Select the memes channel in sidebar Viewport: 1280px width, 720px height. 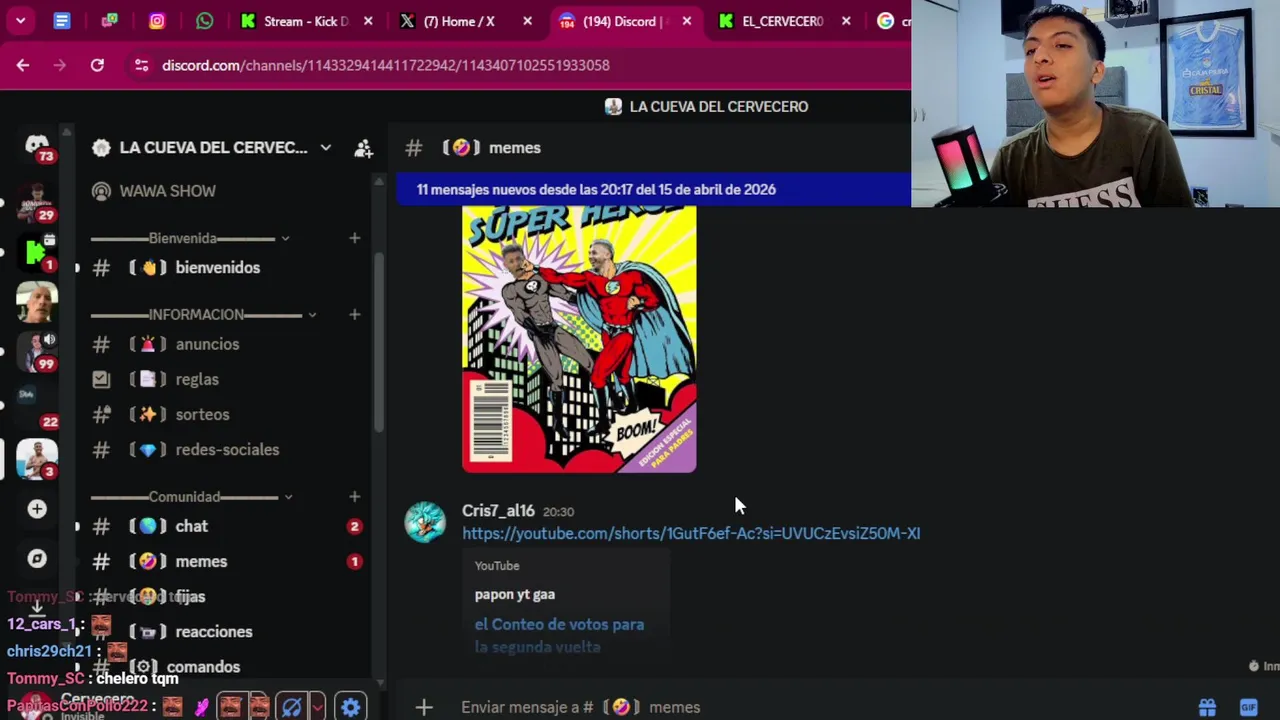click(226, 562)
